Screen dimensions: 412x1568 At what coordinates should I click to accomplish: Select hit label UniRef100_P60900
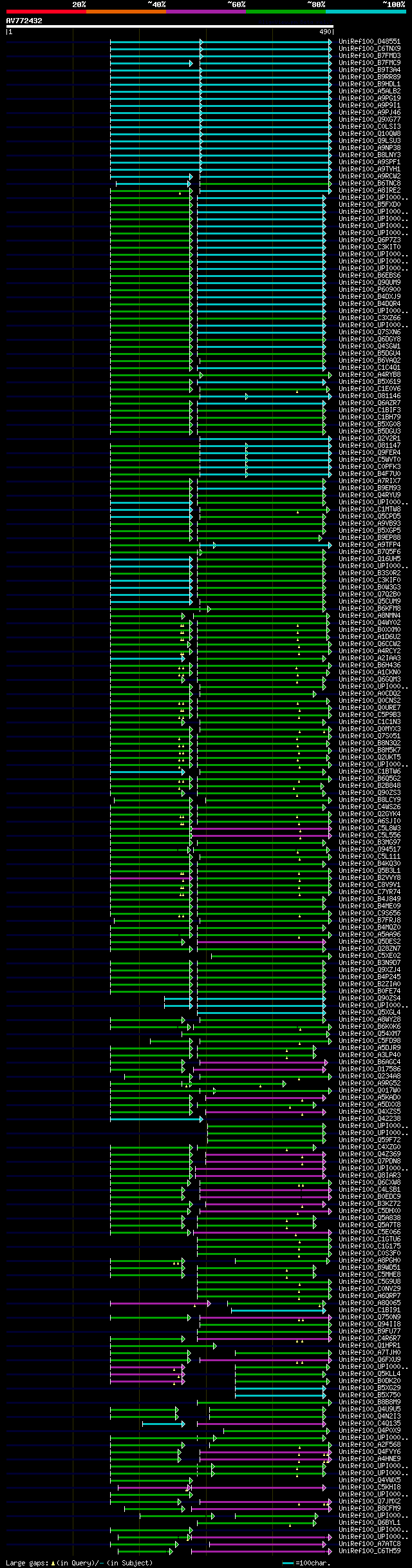370,289
